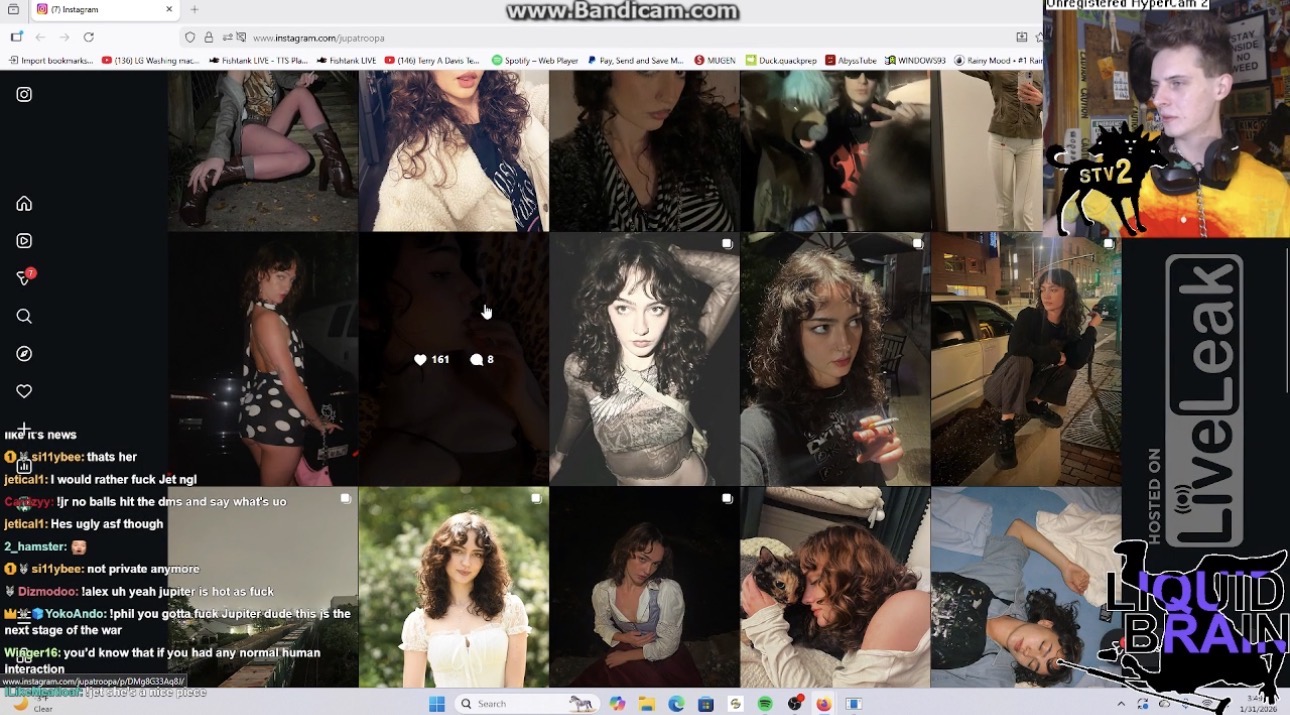Screen dimensions: 1290x715
Task: Open Search magnifier in Instagram sidebar
Action: (x=24, y=317)
